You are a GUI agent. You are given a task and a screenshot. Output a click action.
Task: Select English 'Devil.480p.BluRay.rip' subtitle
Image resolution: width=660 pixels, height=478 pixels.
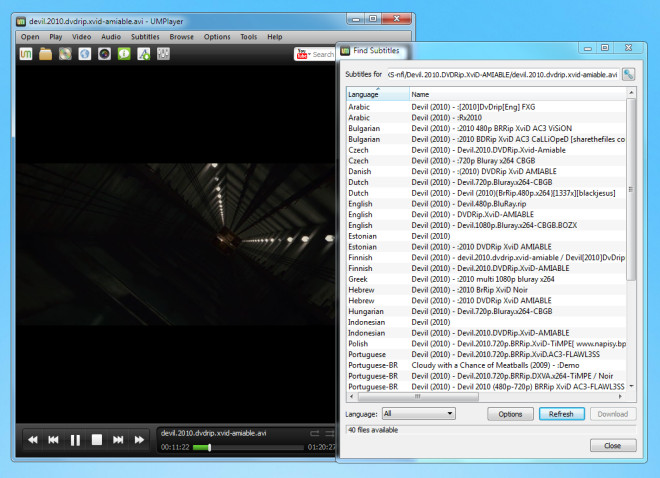486,204
